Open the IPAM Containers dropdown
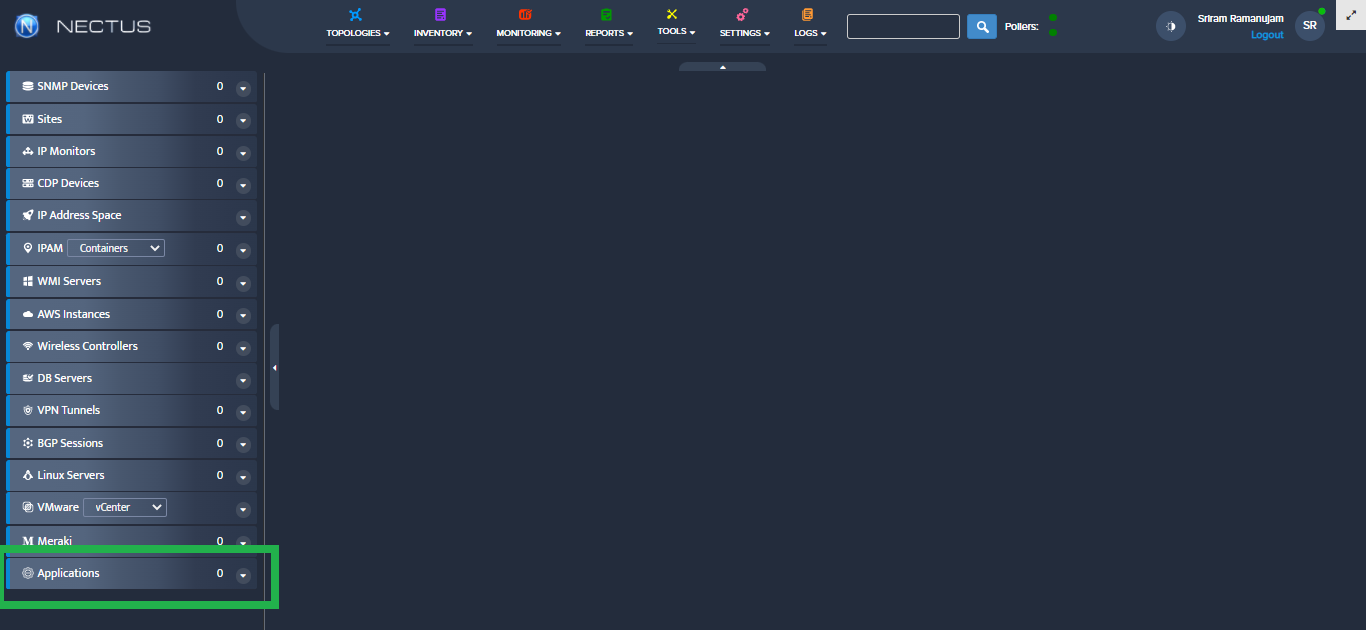1366x630 pixels. pos(116,248)
